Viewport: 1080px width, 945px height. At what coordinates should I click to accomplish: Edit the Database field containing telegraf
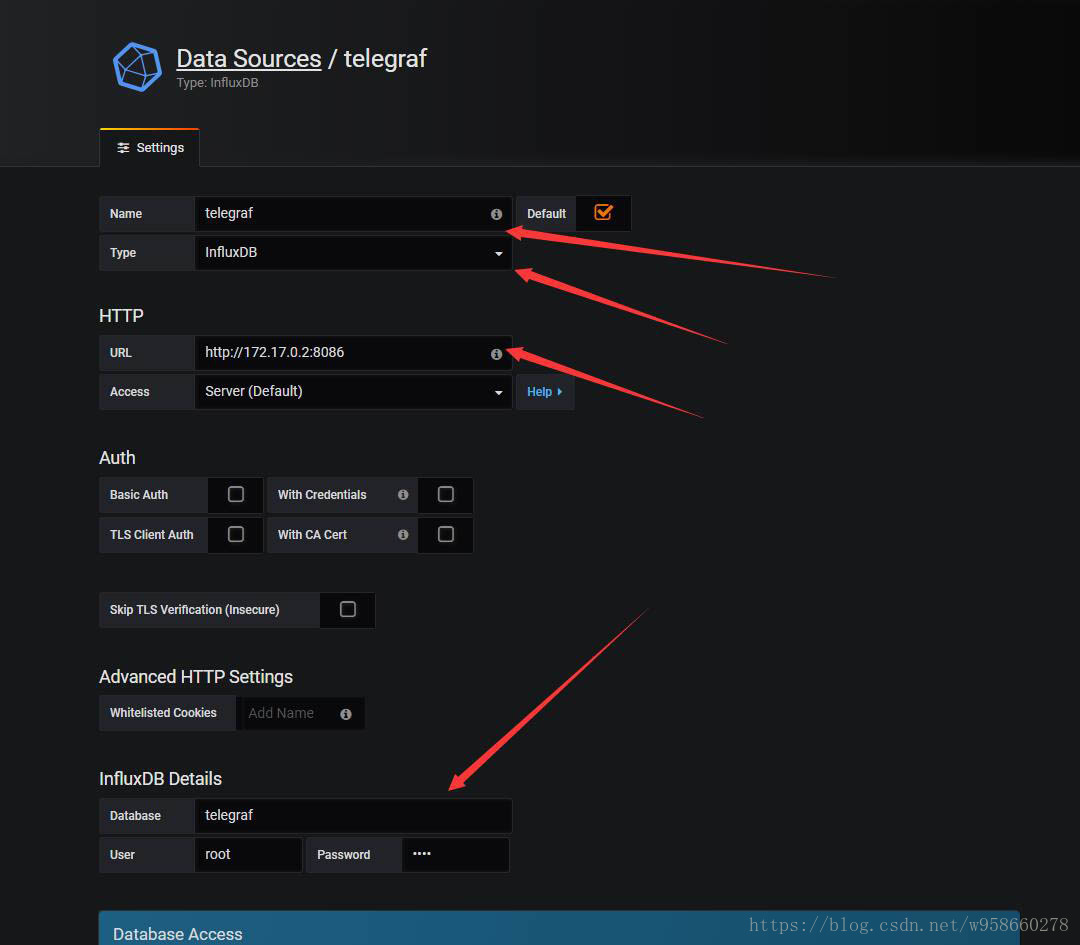[x=353, y=816]
